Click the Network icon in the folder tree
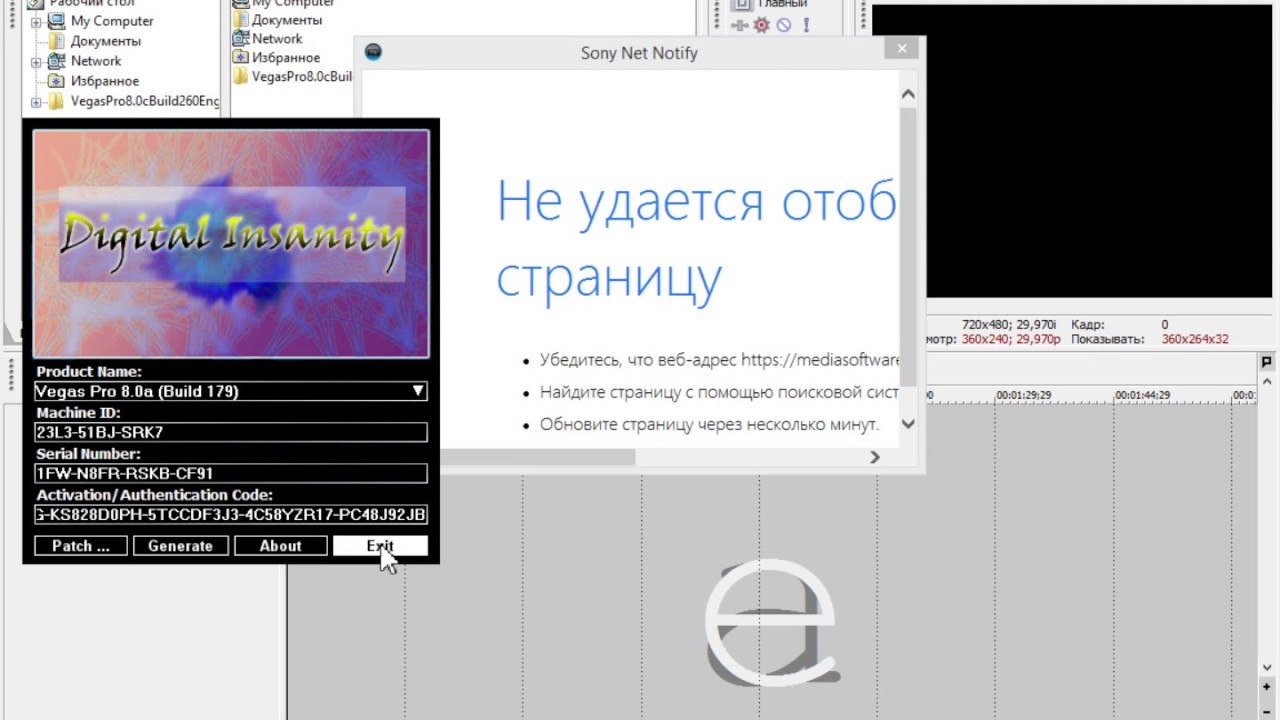Image resolution: width=1280 pixels, height=720 pixels. point(57,61)
